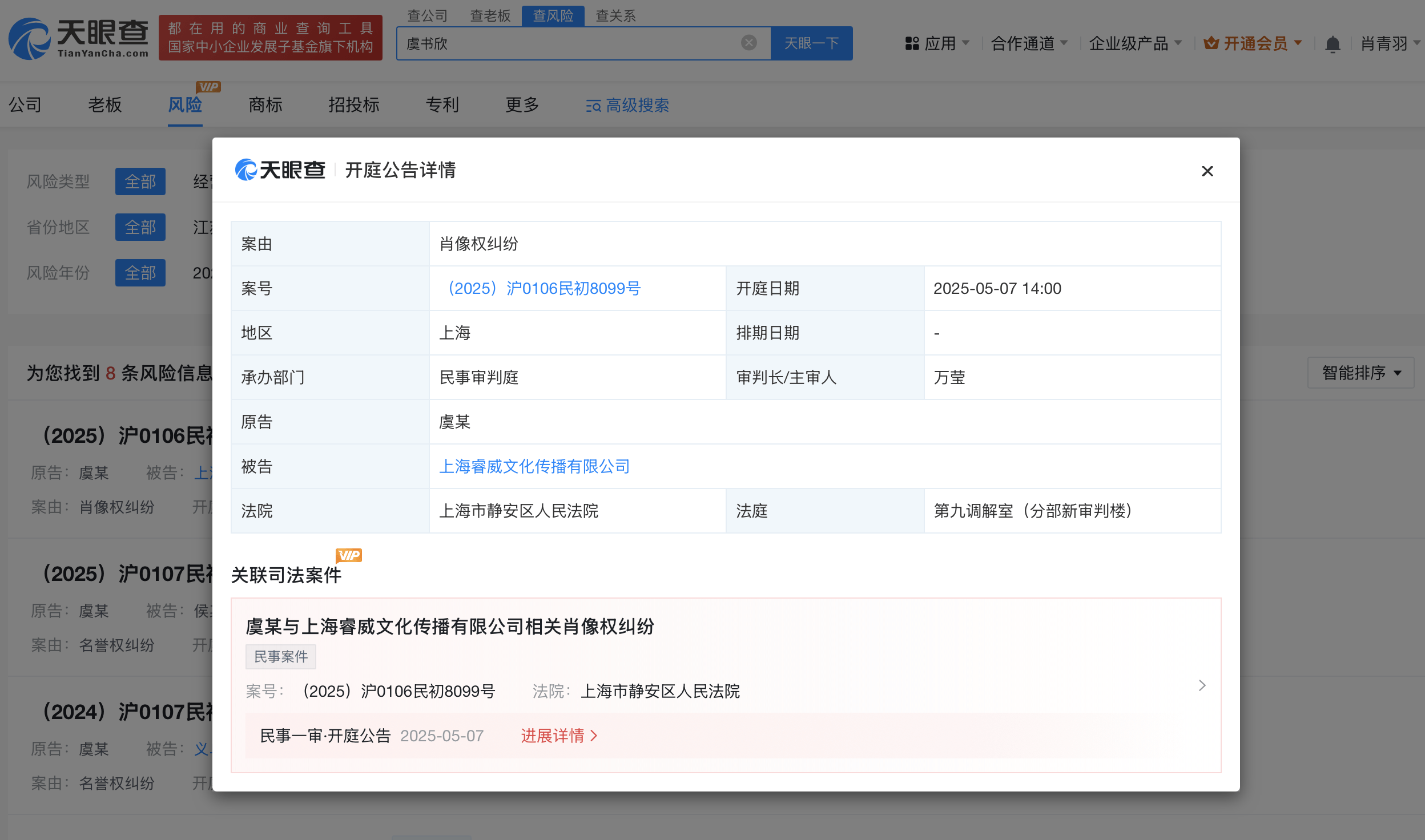Screen dimensions: 1425x840
Task: Select 全部 under 风险类型 filter
Action: point(140,181)
